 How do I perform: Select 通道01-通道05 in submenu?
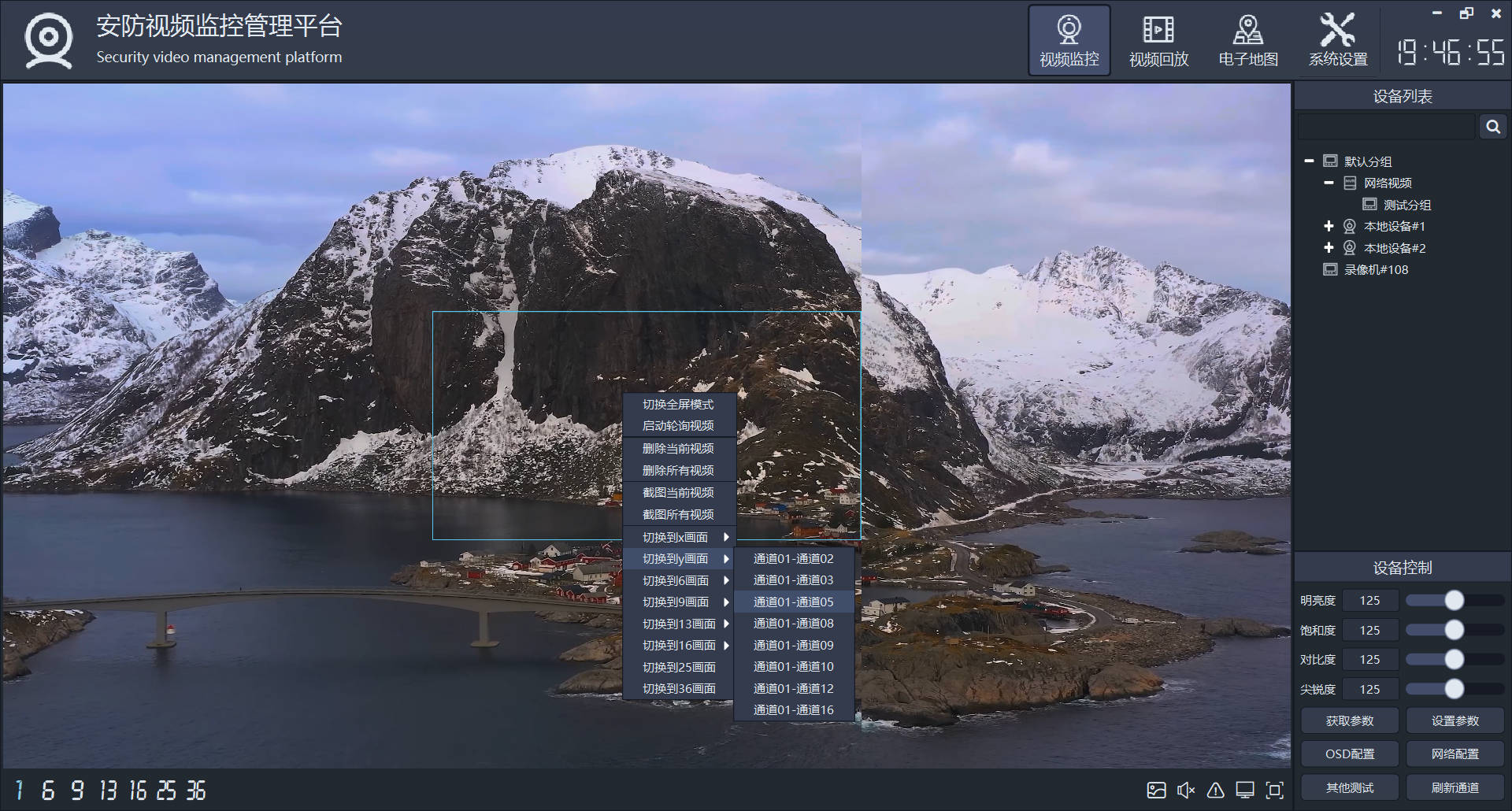794,602
